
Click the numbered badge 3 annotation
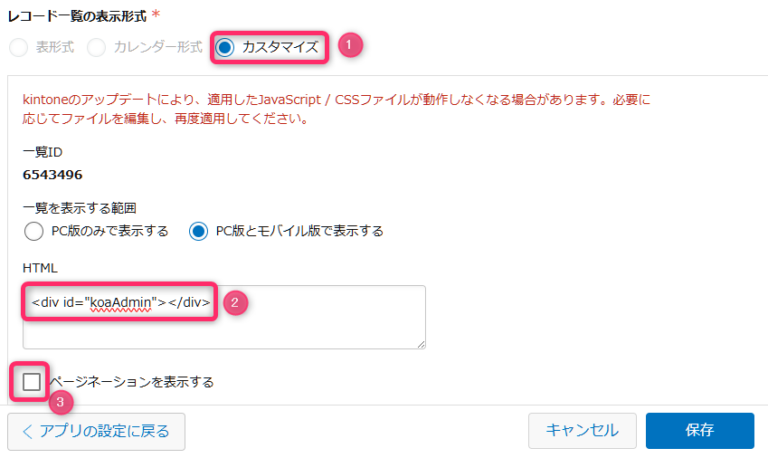62,403
